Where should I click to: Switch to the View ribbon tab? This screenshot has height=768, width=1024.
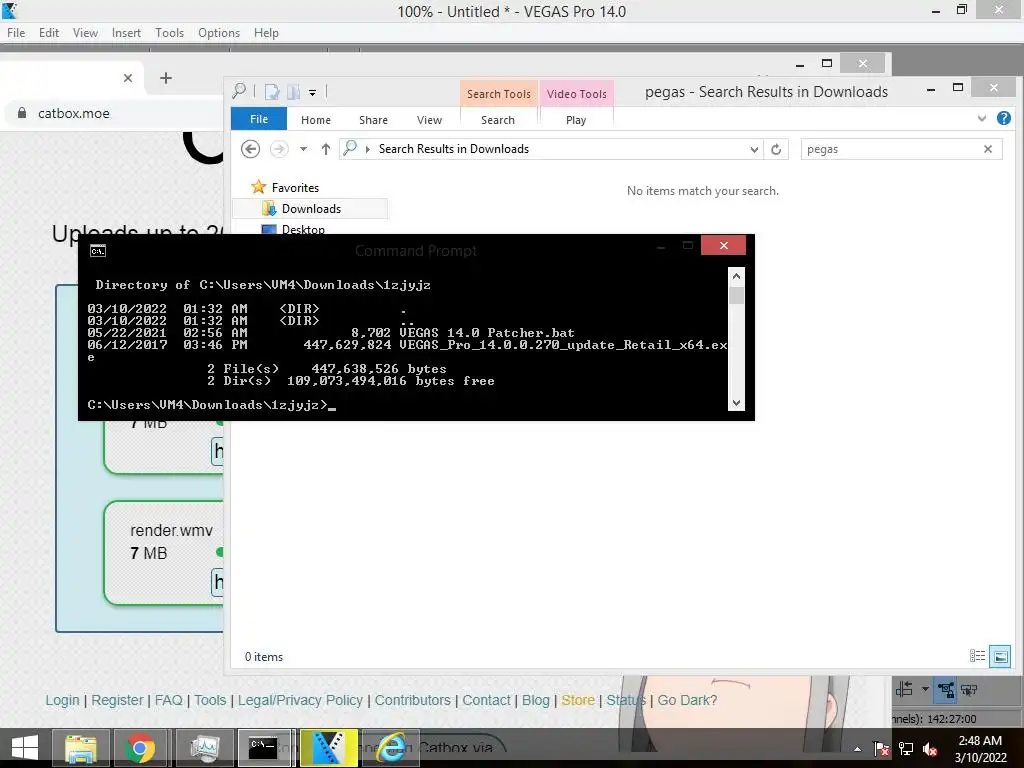[430, 120]
